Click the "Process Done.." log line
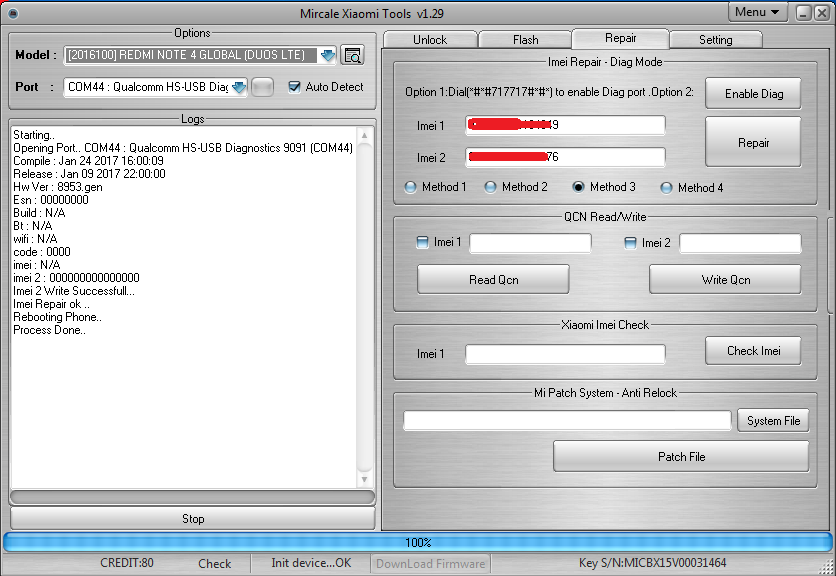The height and width of the screenshot is (576, 836). click(49, 330)
